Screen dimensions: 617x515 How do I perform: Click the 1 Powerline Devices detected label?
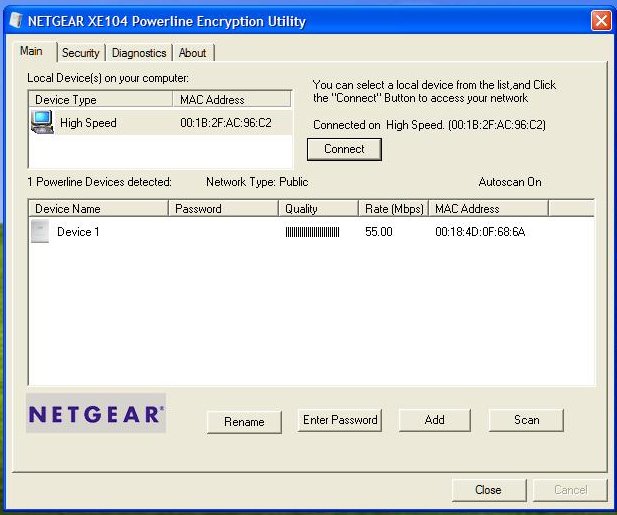click(x=100, y=182)
